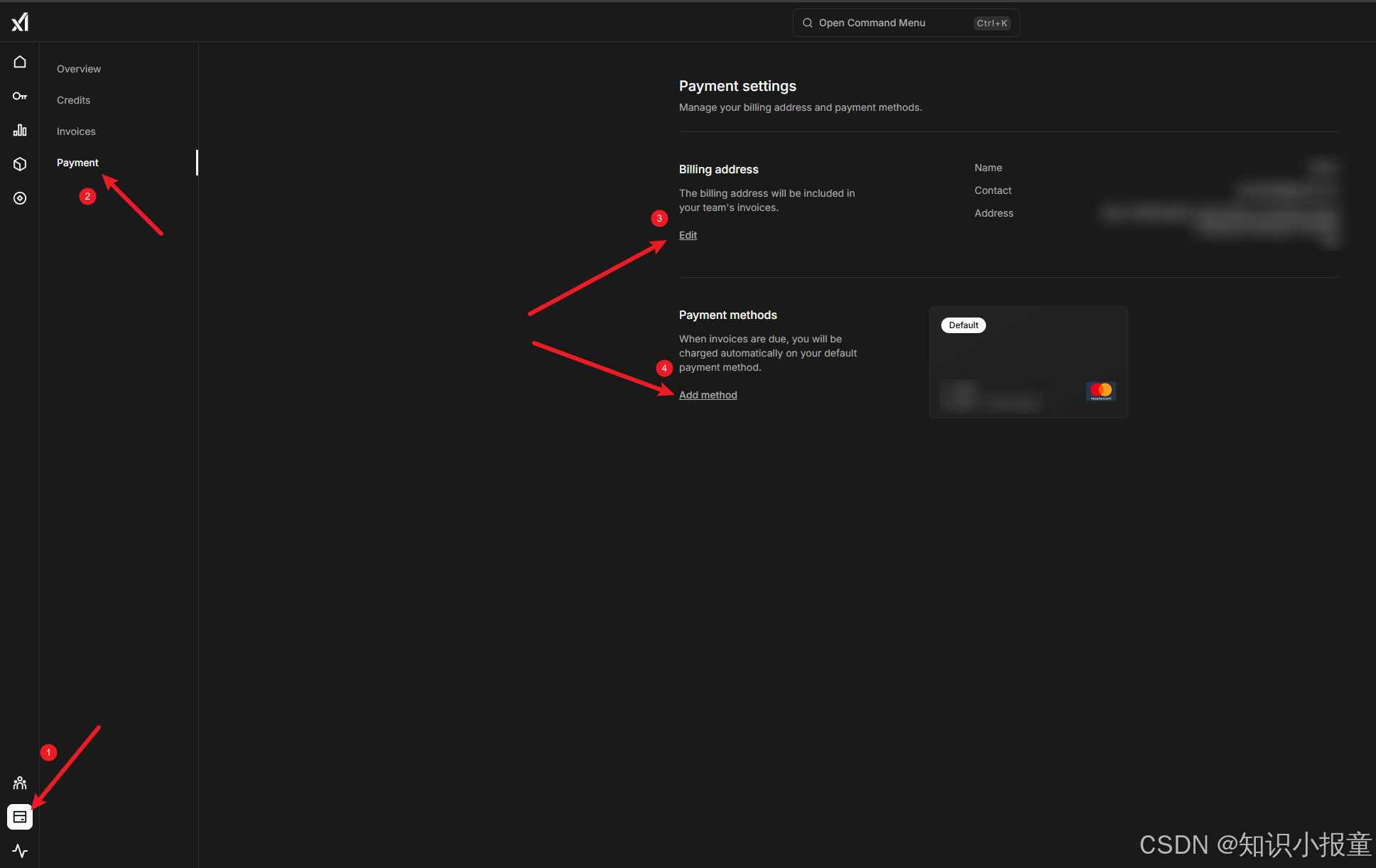Click the circular target sidebar icon
Viewport: 1376px width, 868px height.
20,198
